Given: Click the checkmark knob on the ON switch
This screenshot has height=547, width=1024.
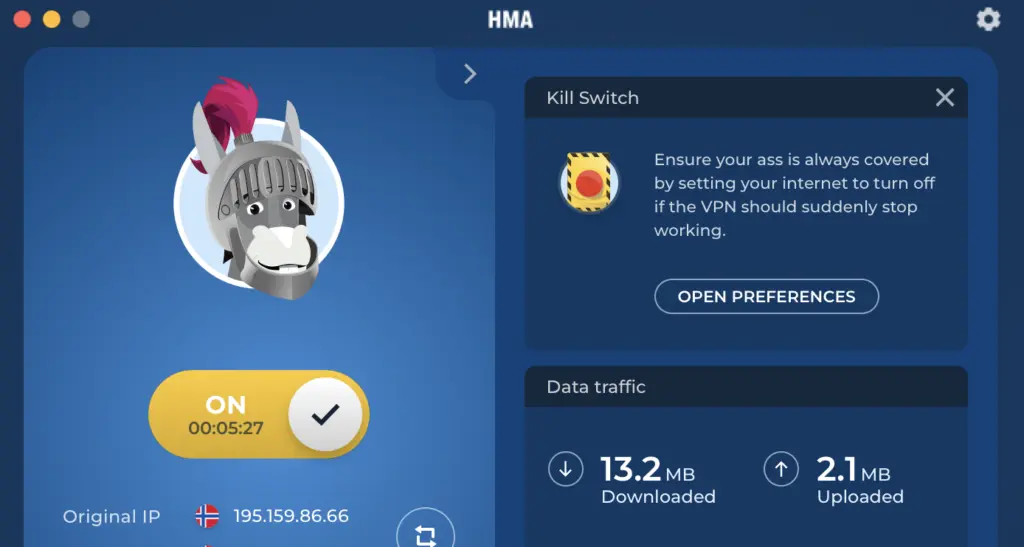Looking at the screenshot, I should tap(325, 414).
